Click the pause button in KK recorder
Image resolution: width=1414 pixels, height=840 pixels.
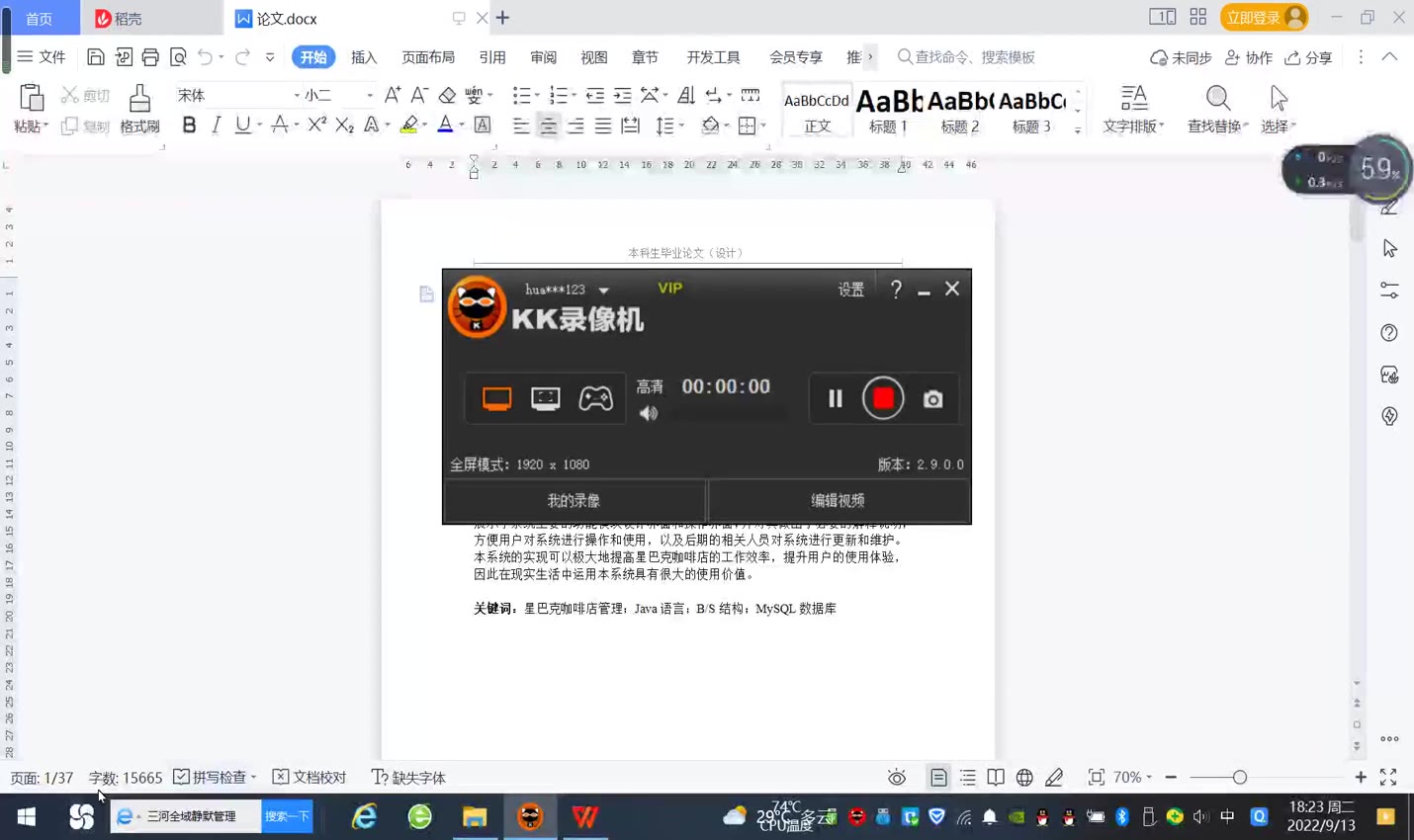point(836,398)
